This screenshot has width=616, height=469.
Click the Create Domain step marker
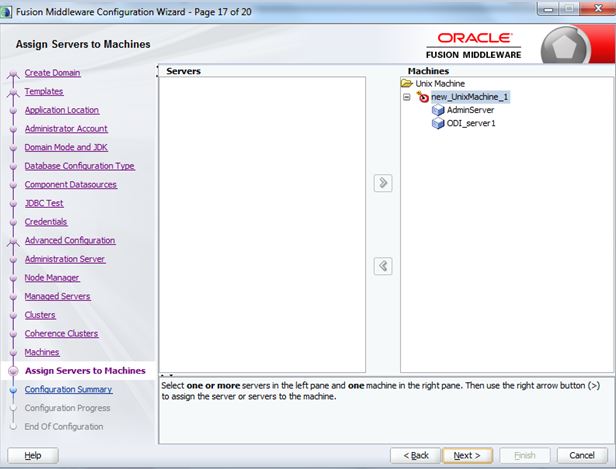(x=13, y=74)
